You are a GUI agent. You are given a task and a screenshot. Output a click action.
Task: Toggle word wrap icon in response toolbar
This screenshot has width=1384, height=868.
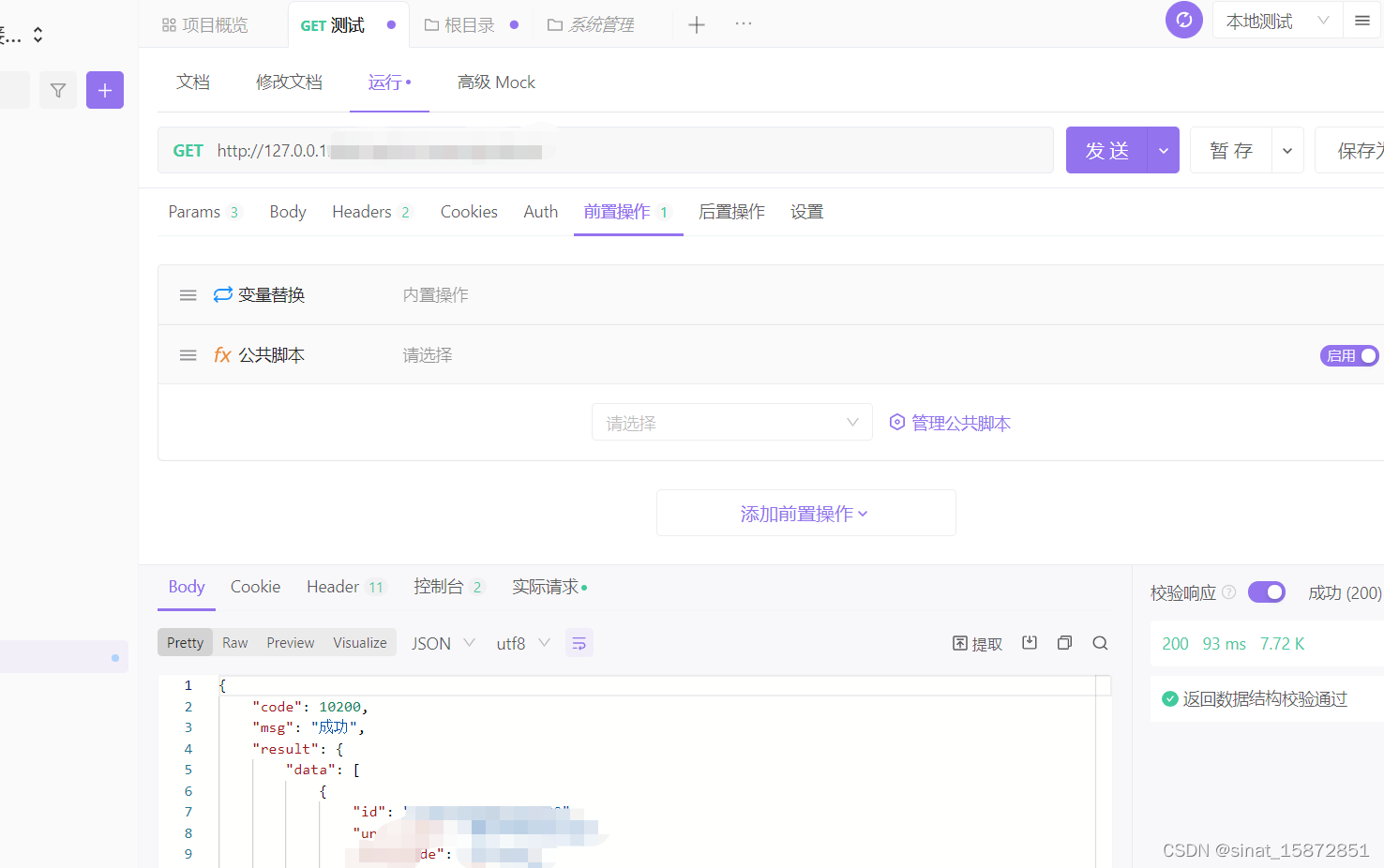[579, 643]
